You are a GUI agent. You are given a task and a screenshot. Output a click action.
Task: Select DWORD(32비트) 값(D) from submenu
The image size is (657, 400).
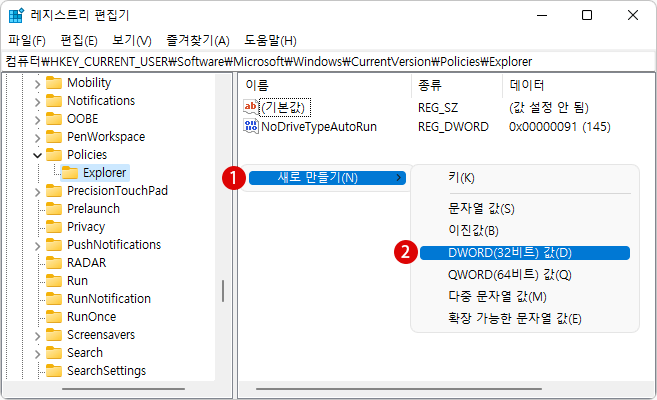[x=525, y=253]
